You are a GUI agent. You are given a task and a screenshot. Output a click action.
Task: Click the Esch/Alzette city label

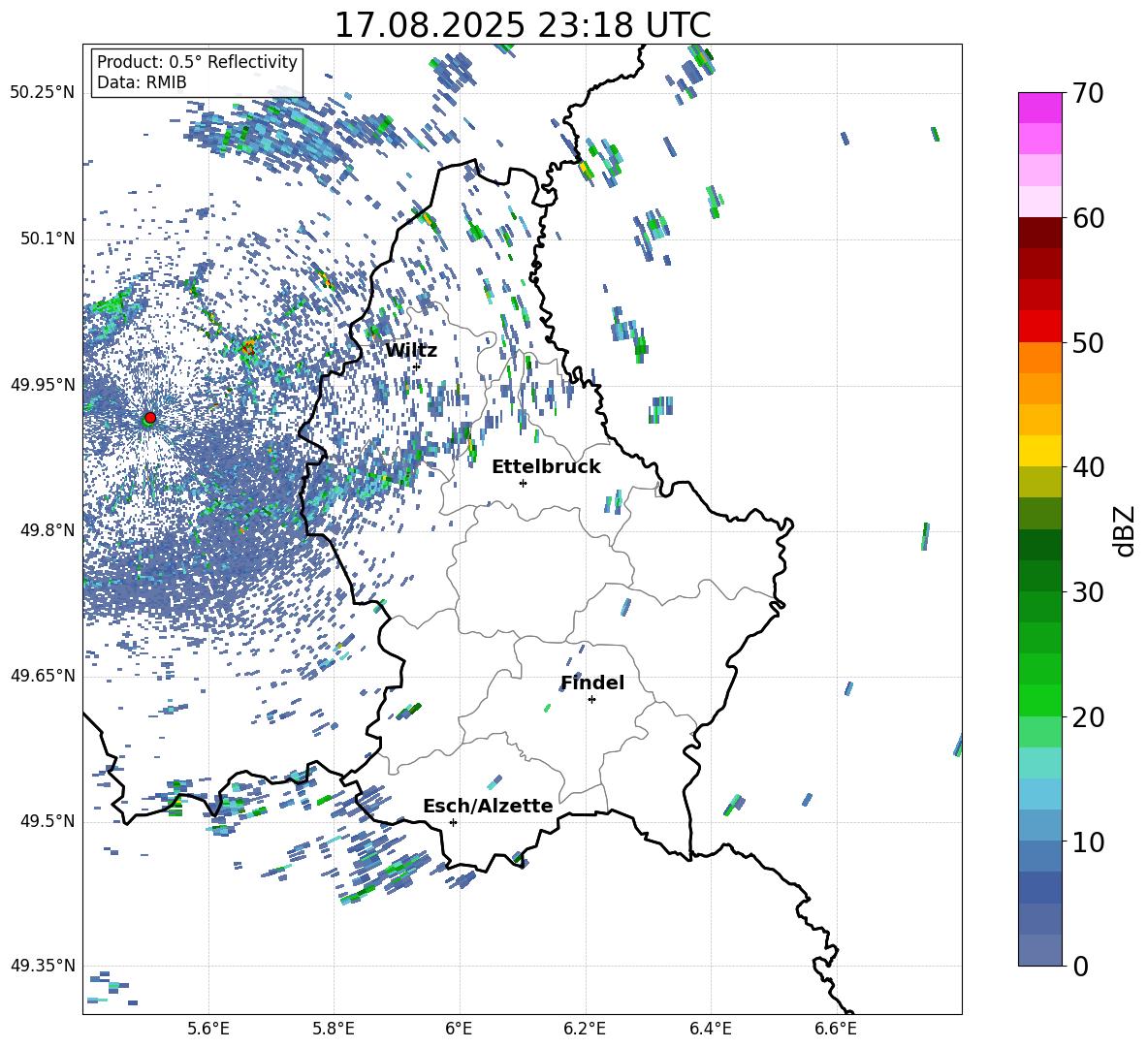[488, 806]
